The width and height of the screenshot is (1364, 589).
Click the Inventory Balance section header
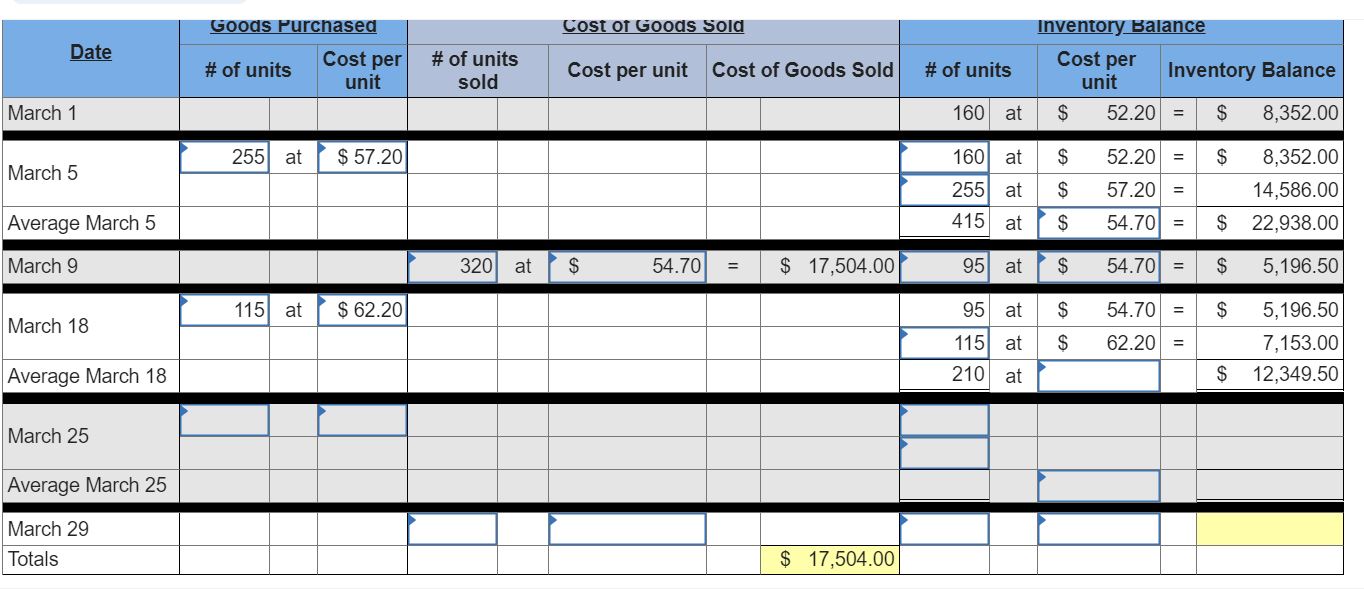pyautogui.click(x=1121, y=27)
